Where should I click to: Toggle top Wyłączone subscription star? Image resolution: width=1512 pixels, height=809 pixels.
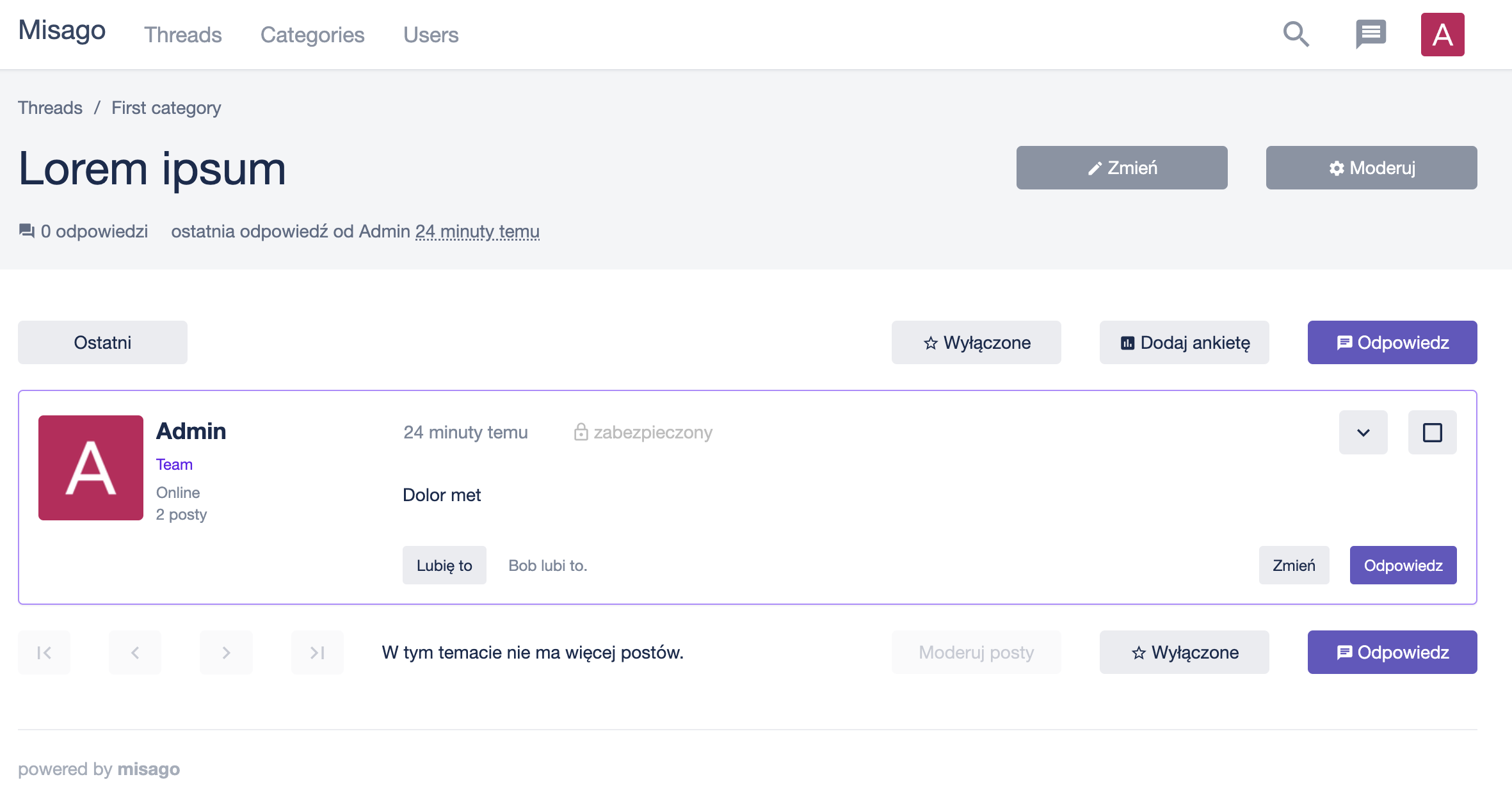coord(976,342)
